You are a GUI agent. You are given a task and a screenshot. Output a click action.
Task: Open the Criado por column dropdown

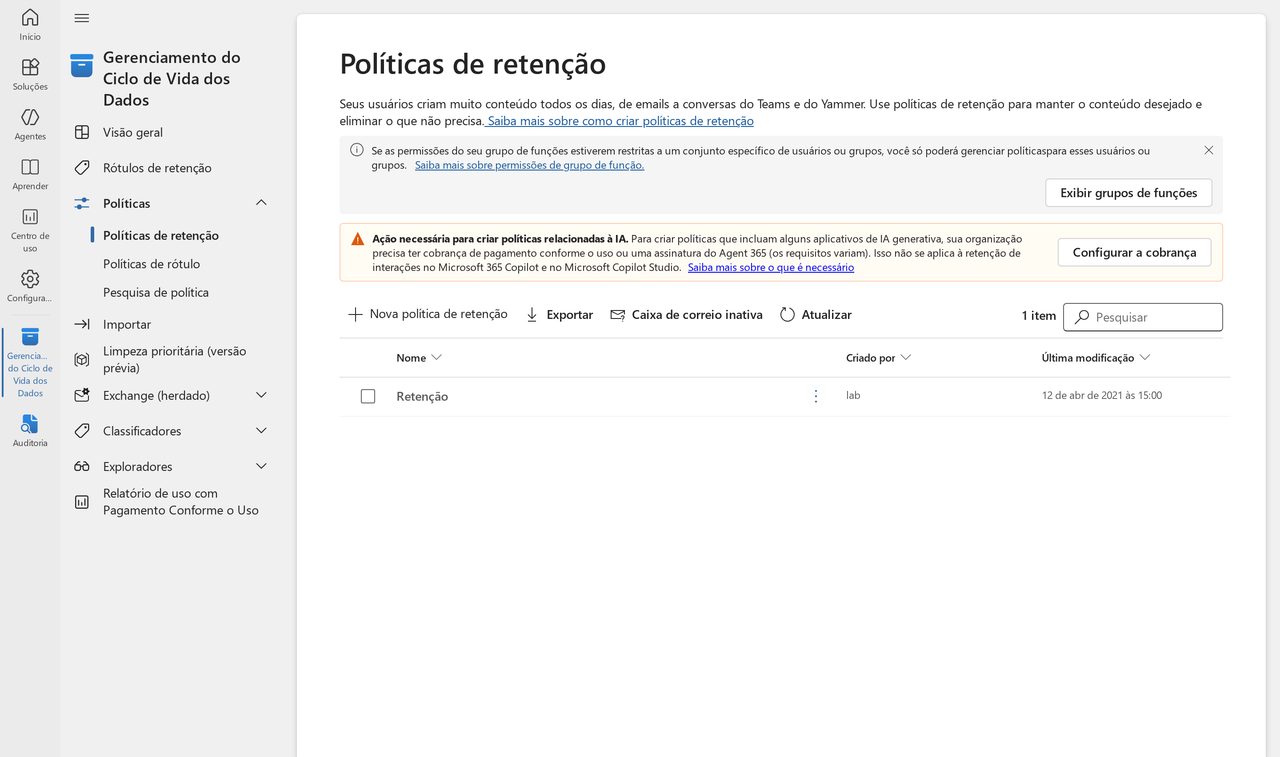905,357
